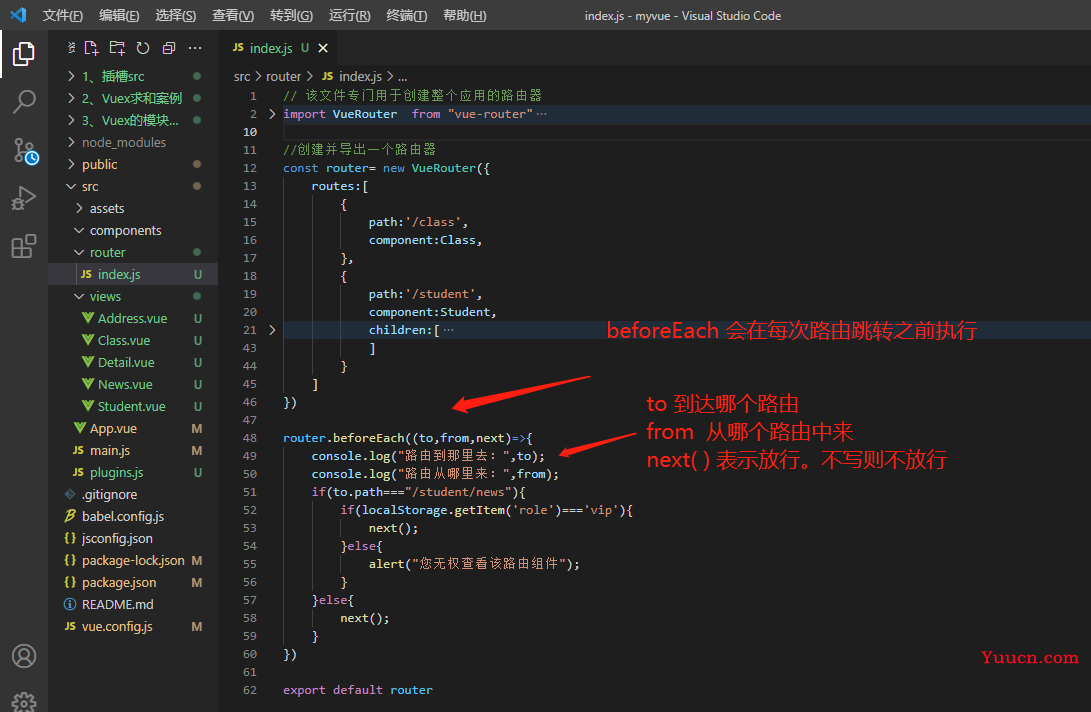Viewport: 1091px width, 712px height.
Task: Click line number 48 in gutter
Action: click(250, 438)
